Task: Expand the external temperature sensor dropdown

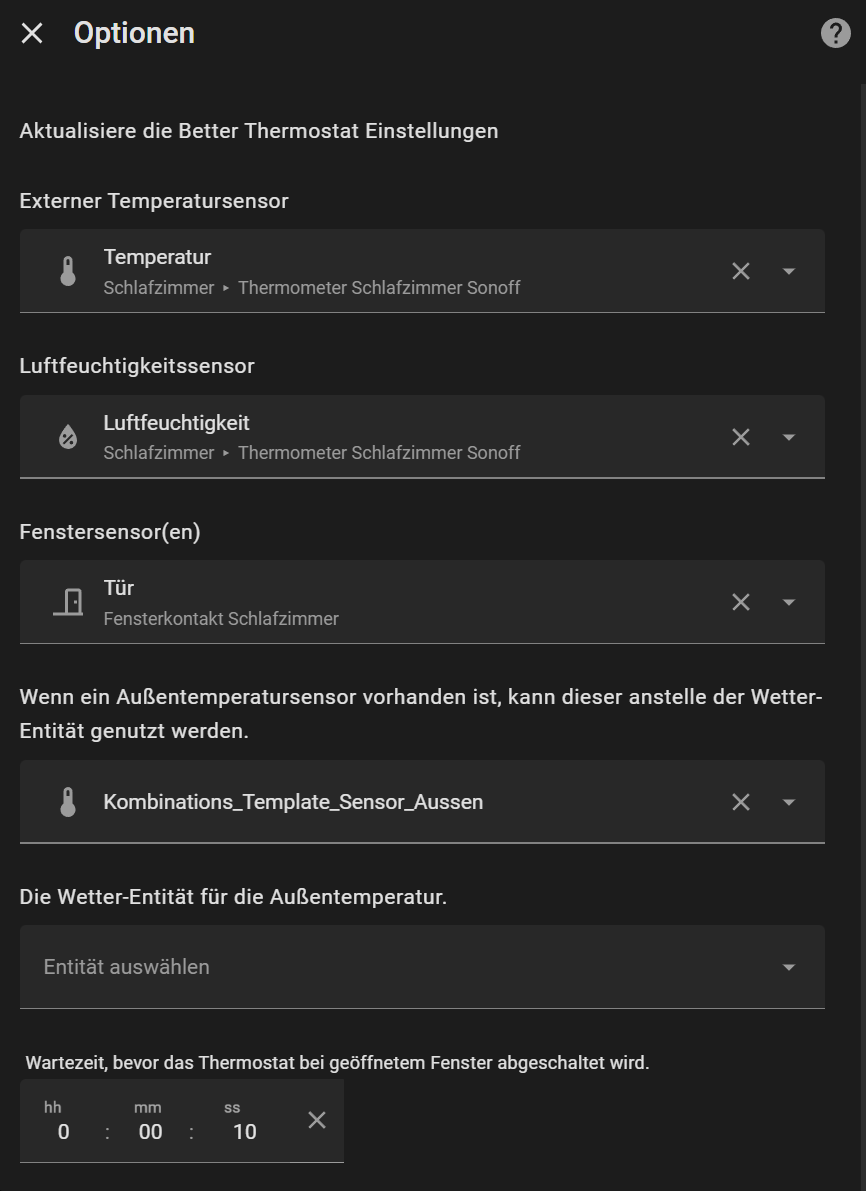Action: 789,271
